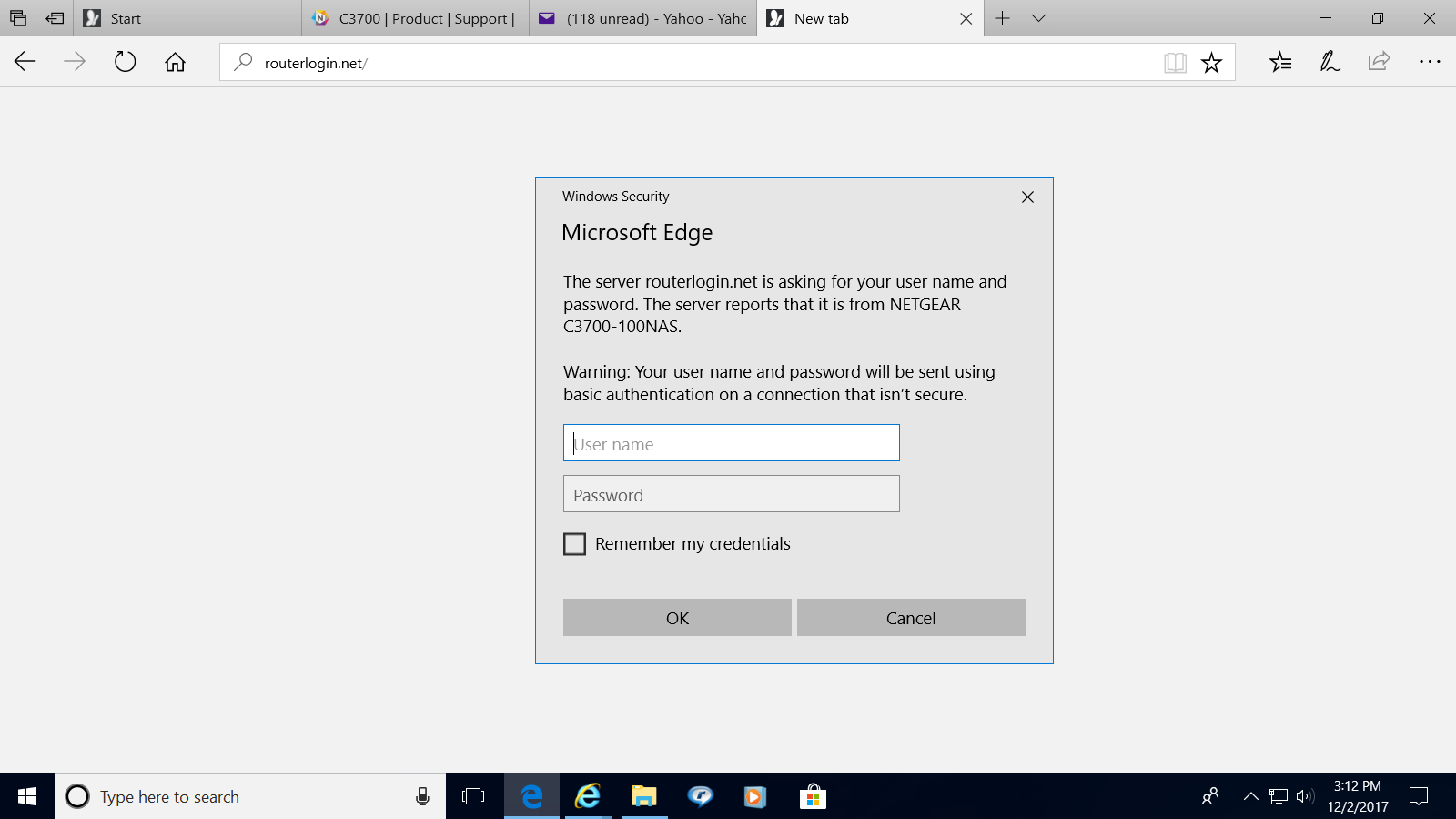Open Settings and more ellipsis menu
Image resolution: width=1456 pixels, height=819 pixels.
tap(1429, 62)
